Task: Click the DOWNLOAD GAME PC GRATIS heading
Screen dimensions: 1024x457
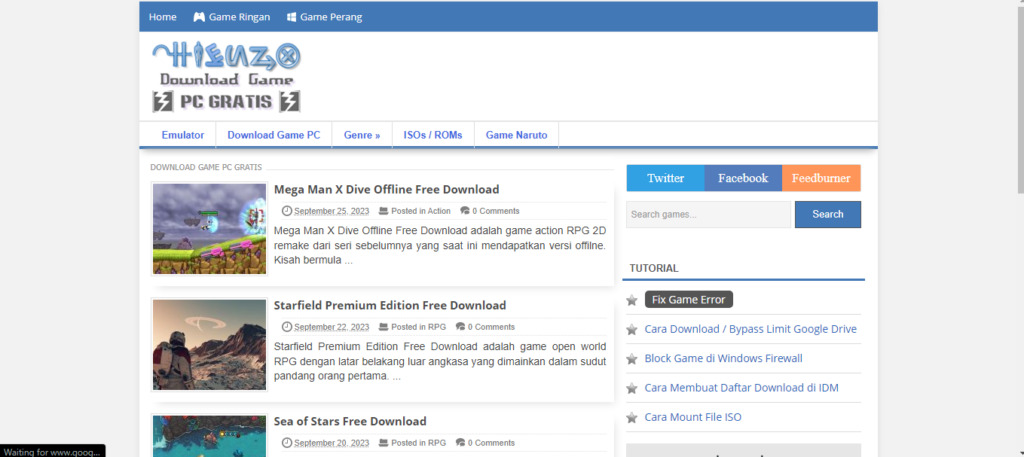Action: pyautogui.click(x=206, y=167)
